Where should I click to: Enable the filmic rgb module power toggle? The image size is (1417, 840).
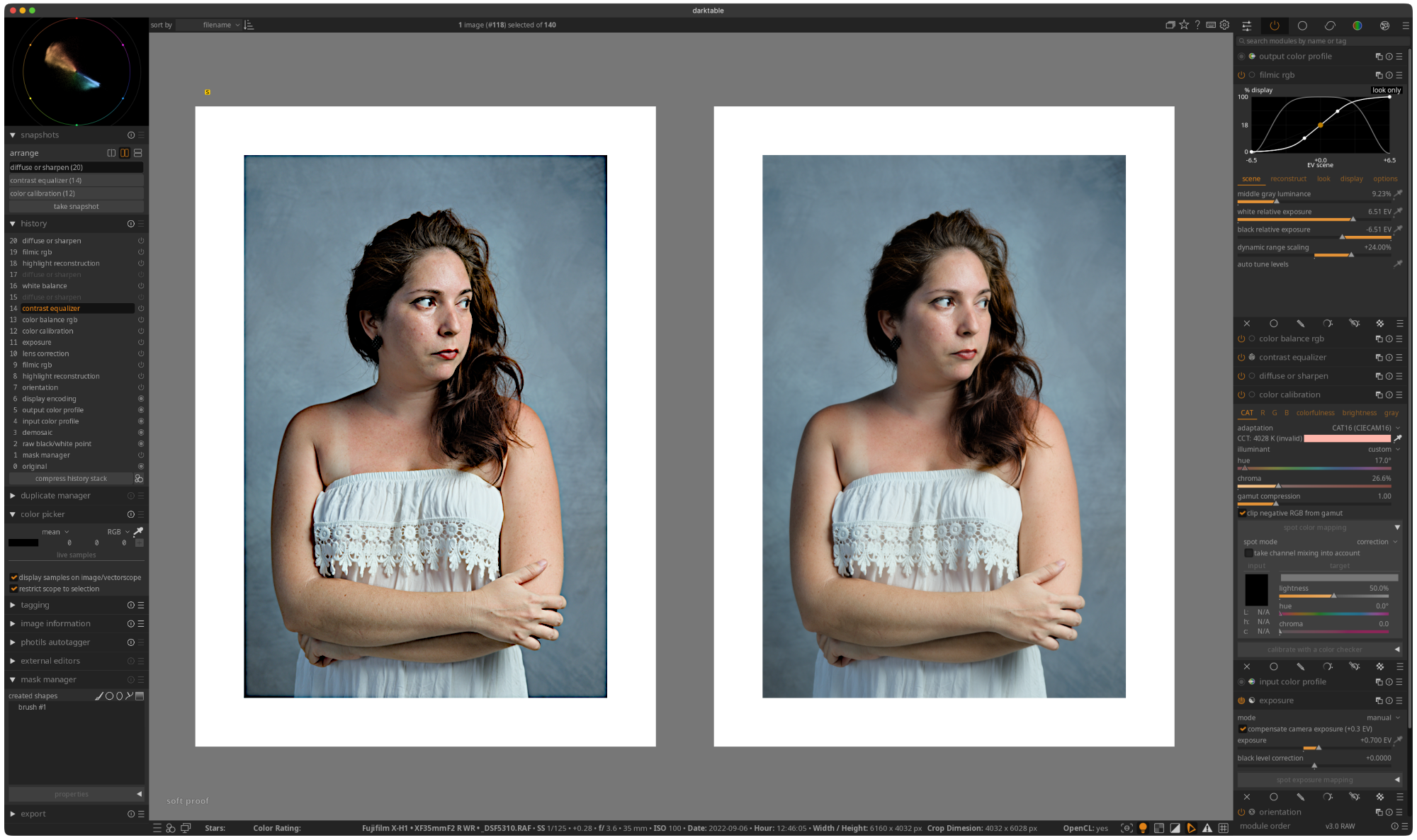click(x=1242, y=74)
